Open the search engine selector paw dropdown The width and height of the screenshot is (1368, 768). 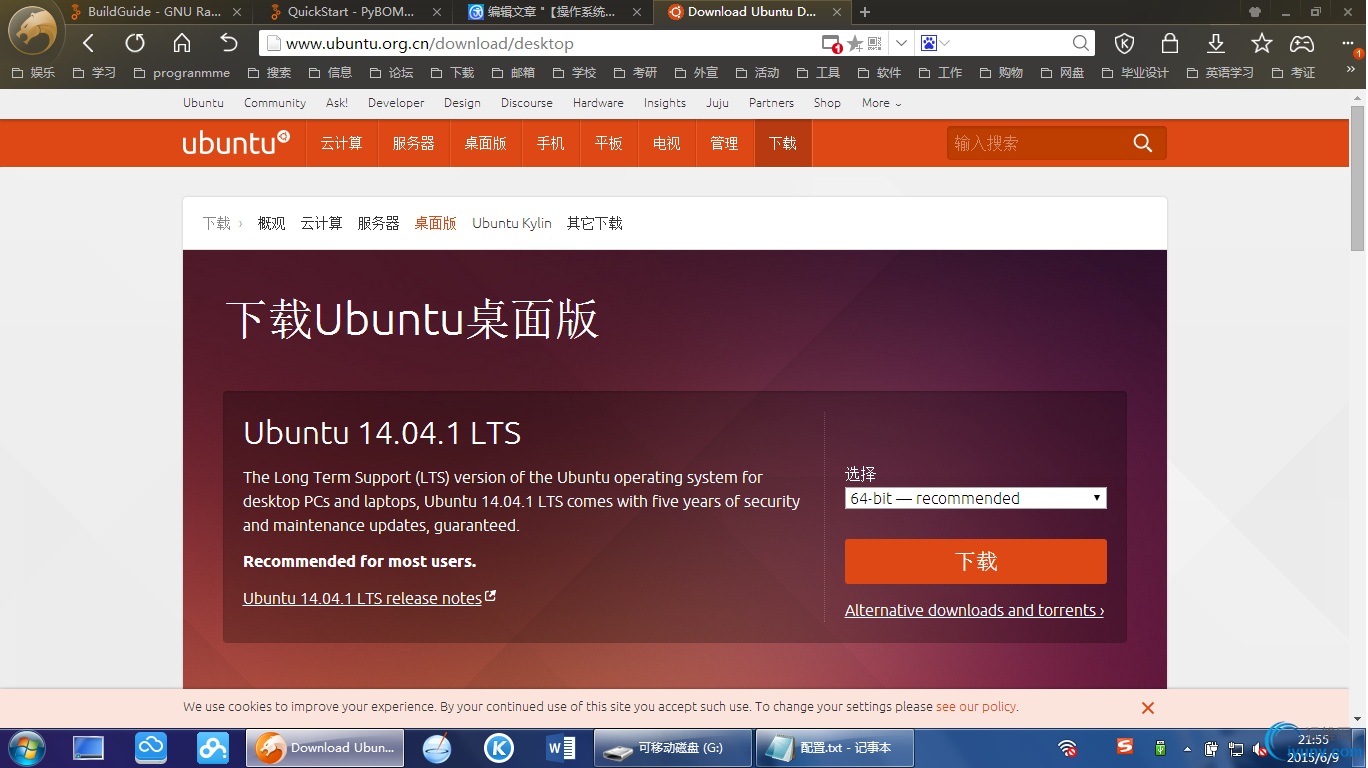tap(935, 43)
